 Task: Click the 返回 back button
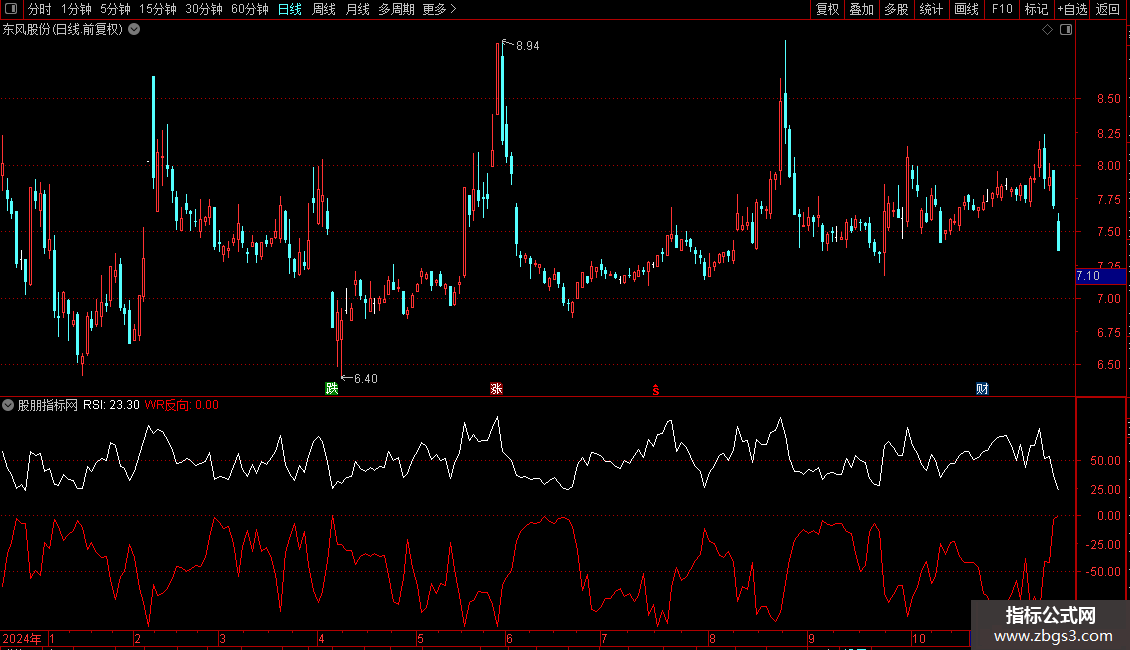coord(1108,9)
